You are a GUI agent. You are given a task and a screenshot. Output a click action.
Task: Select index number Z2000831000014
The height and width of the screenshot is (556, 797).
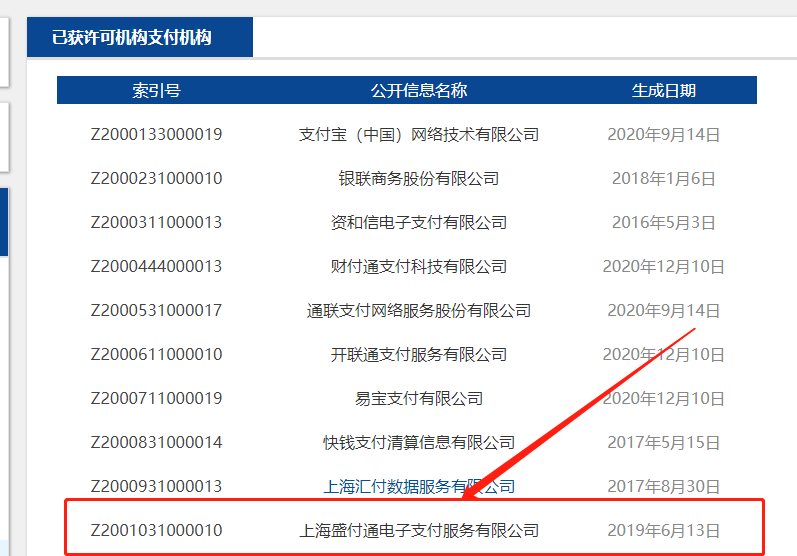point(157,442)
